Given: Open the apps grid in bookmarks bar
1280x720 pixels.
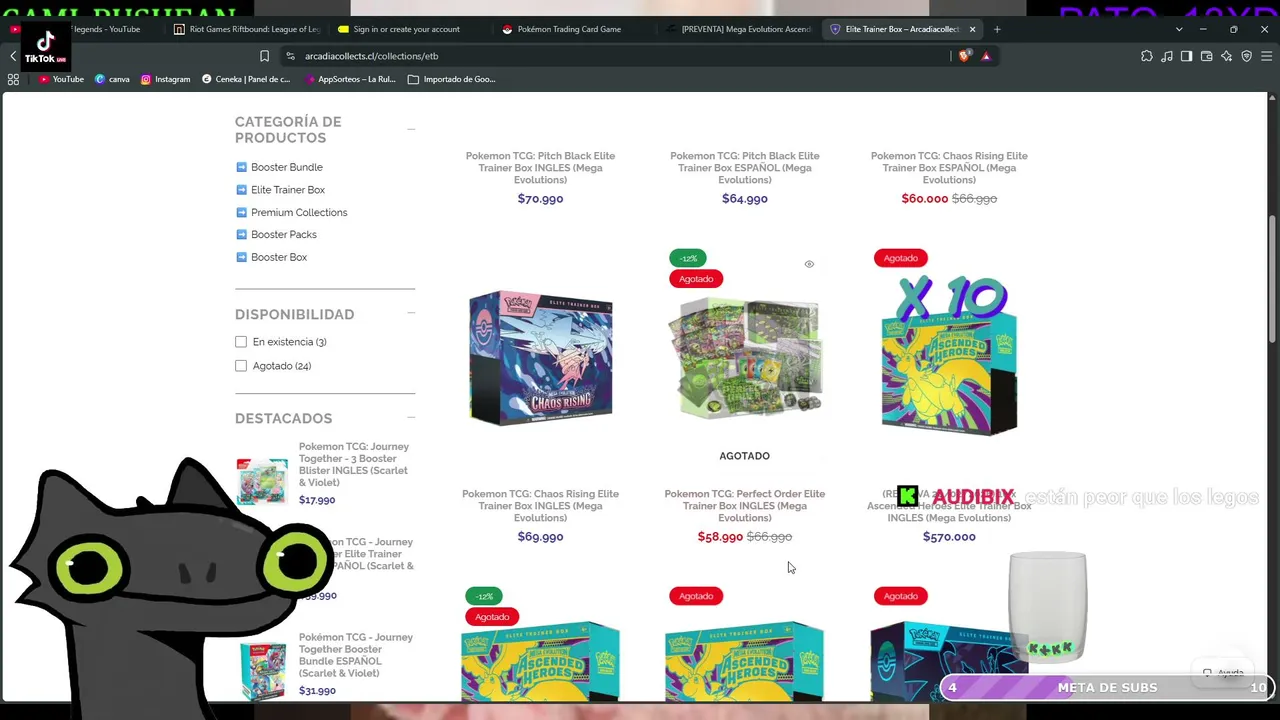Looking at the screenshot, I should pos(13,79).
